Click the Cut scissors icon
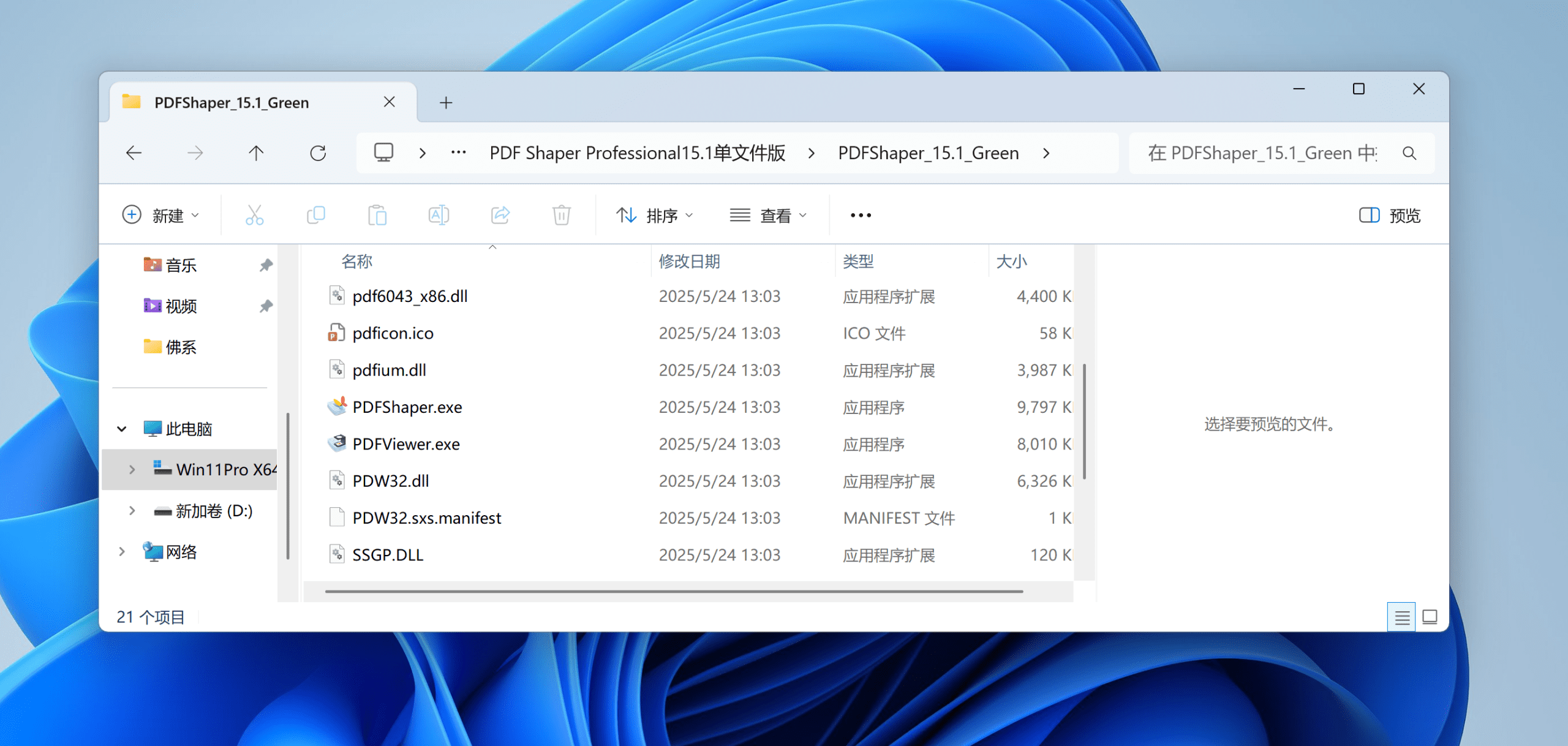 pos(254,215)
